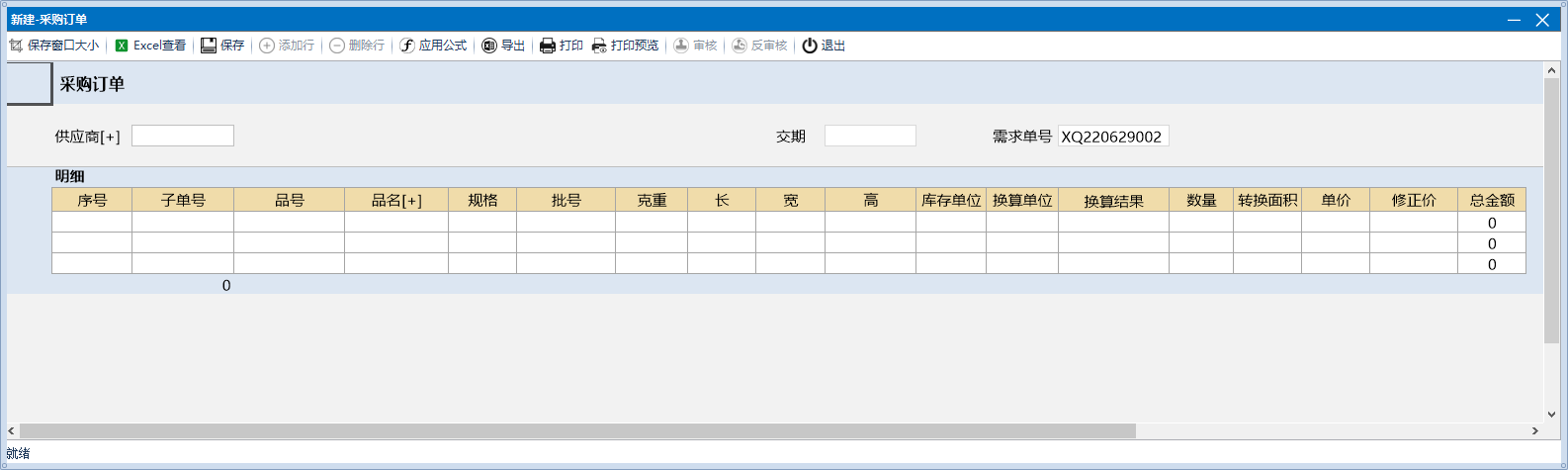Click the Apply Formula icon
This screenshot has height=470, width=1568.
point(407,46)
